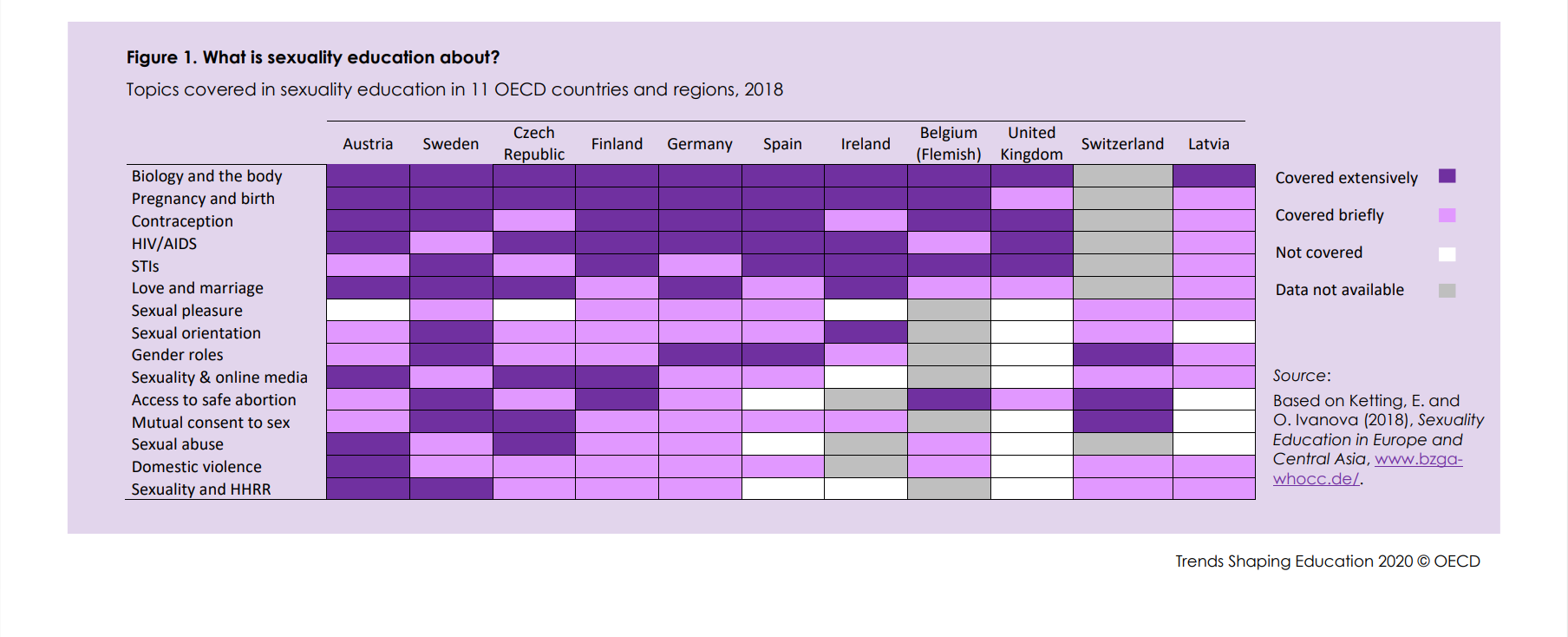Click the Sexuality and HHRR row label
The image size is (1568, 637).
201,489
